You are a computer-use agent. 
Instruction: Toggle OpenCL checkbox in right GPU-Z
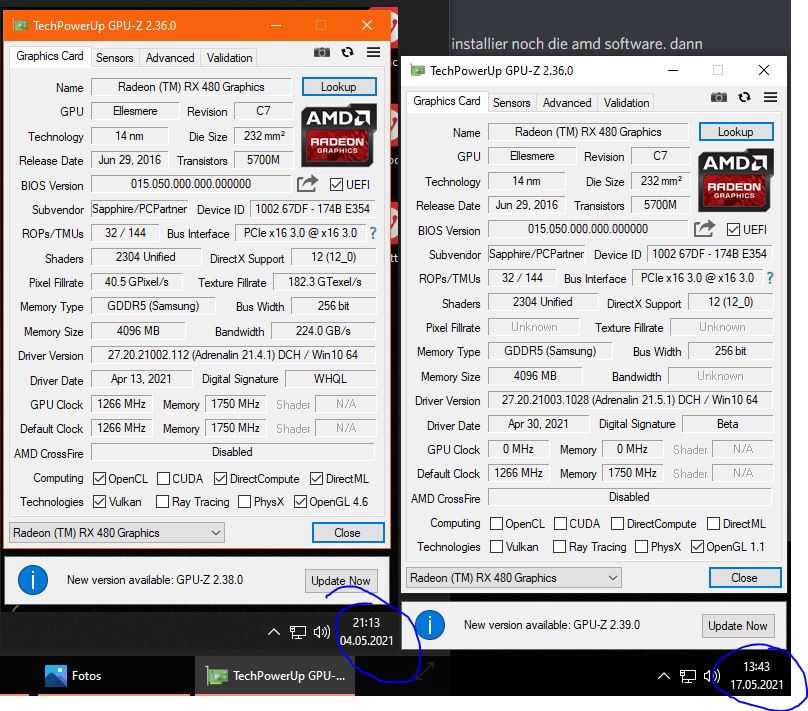496,523
